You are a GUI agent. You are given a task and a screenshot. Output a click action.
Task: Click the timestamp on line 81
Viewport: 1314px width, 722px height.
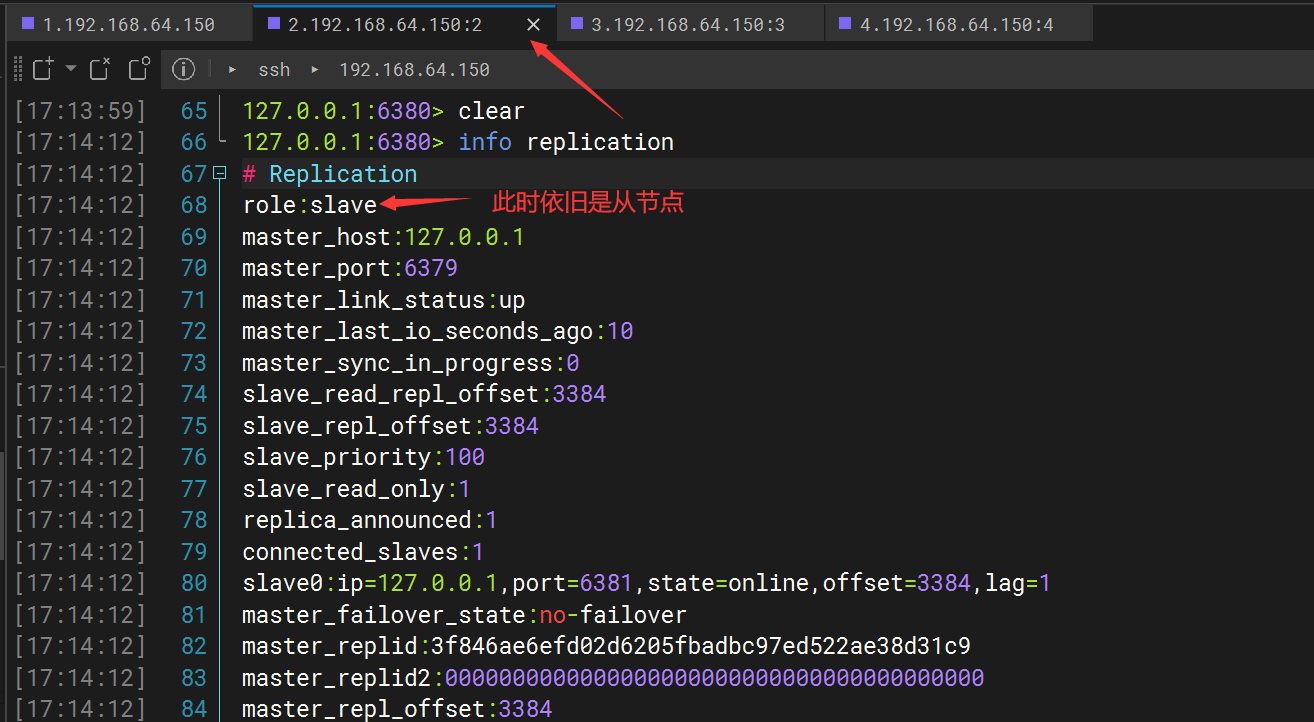[80, 615]
